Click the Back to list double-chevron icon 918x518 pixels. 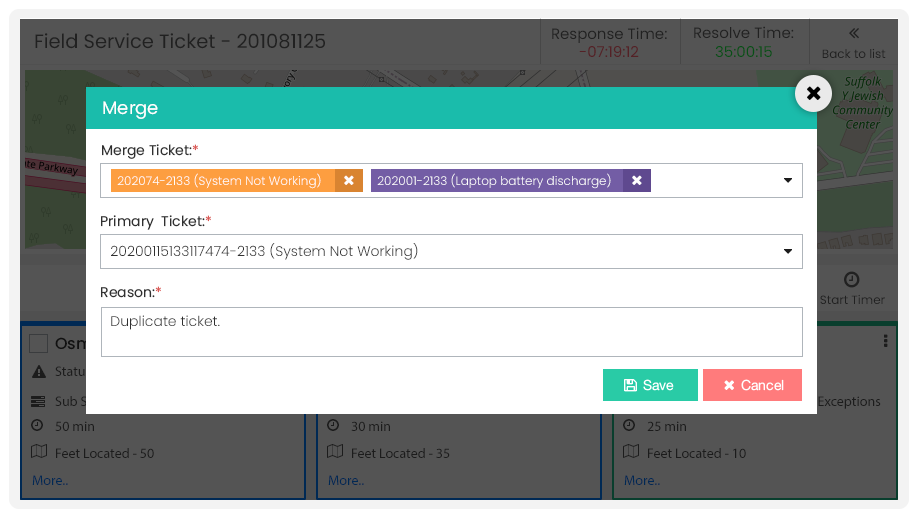(854, 33)
